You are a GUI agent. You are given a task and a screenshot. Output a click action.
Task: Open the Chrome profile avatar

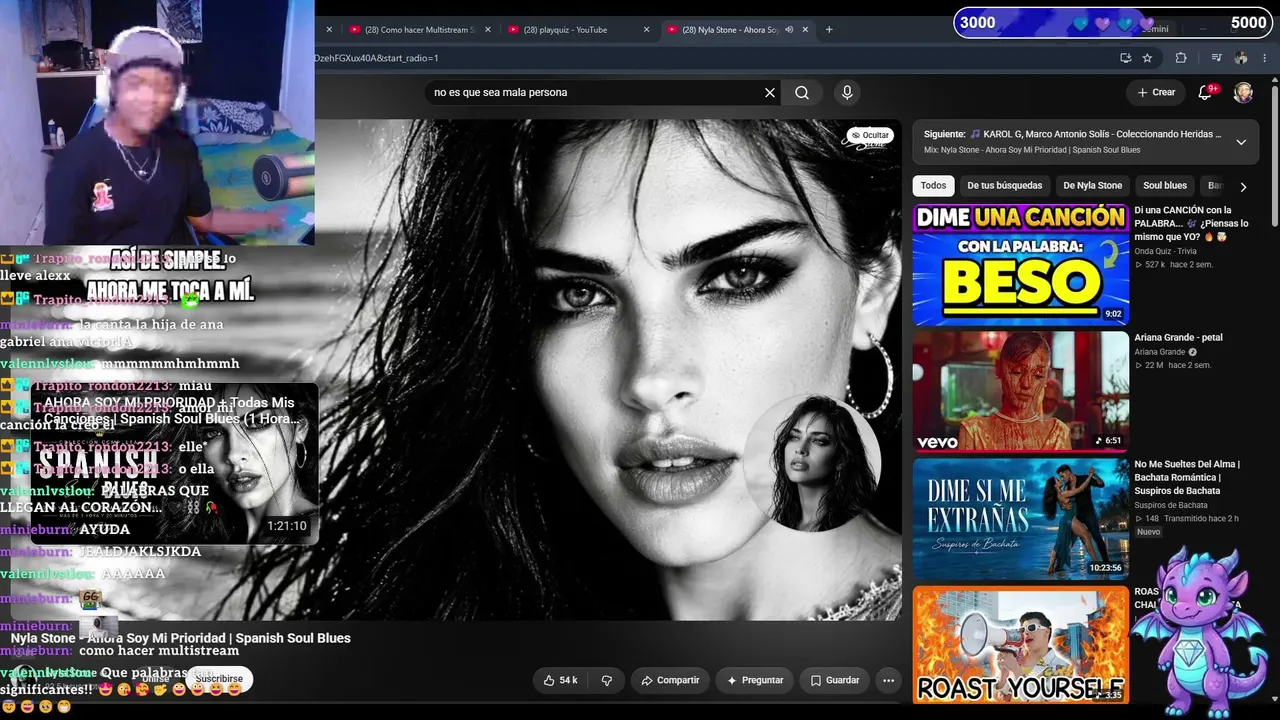point(1241,58)
